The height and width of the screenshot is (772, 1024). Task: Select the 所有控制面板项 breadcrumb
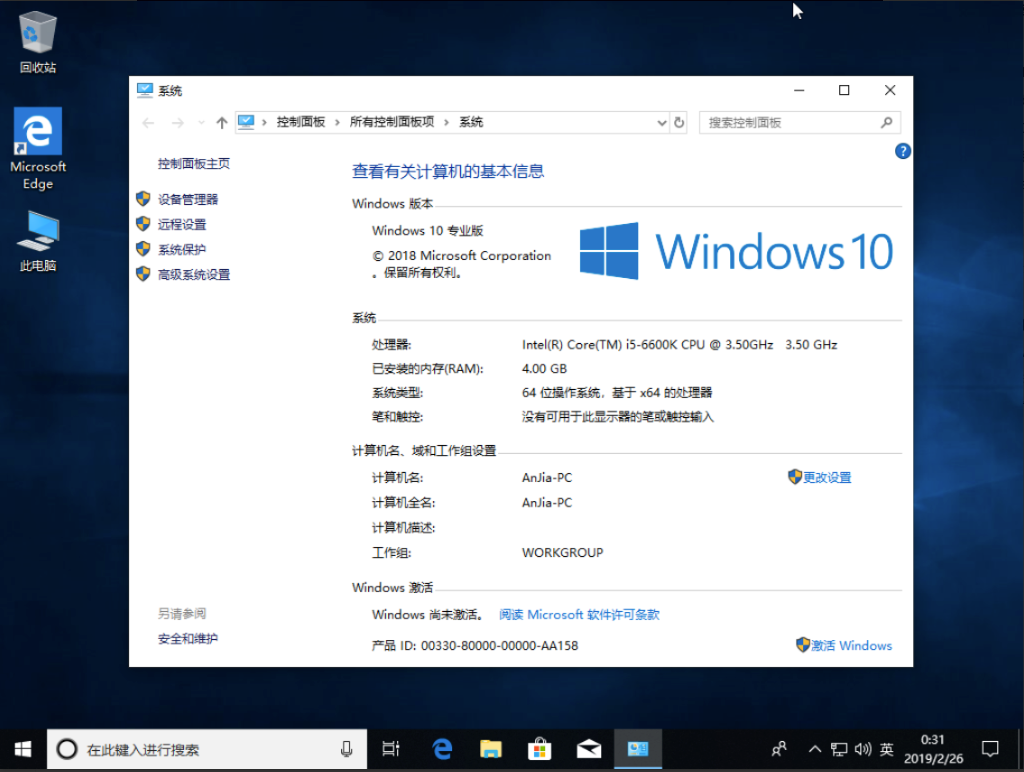392,122
